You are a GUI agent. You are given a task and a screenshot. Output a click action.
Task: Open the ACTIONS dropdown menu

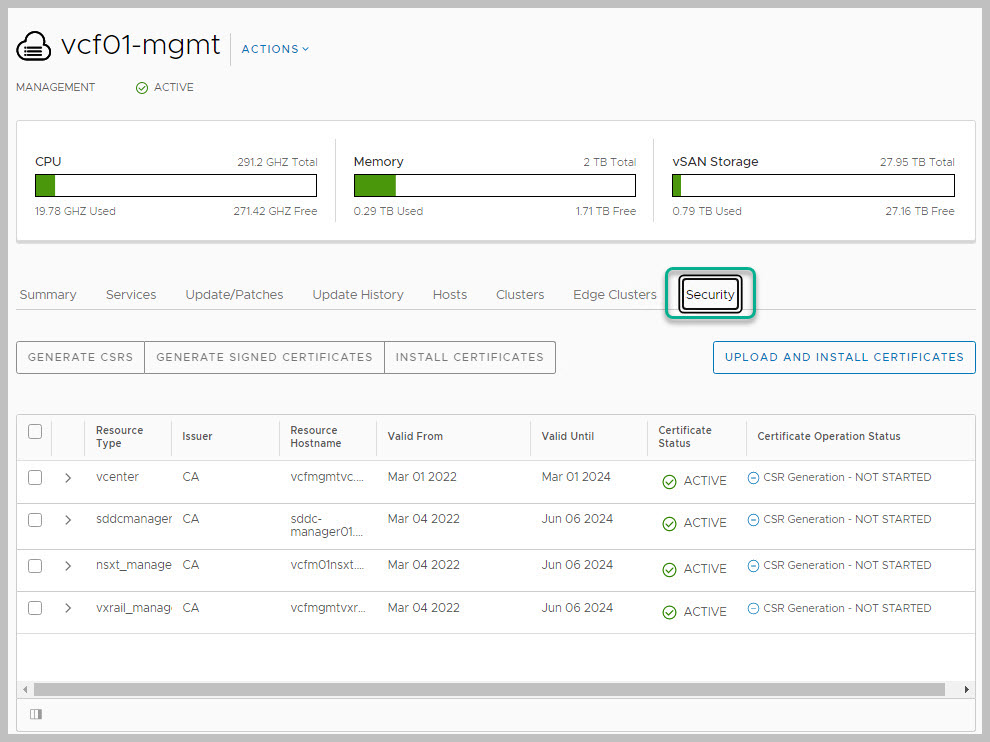click(x=275, y=49)
